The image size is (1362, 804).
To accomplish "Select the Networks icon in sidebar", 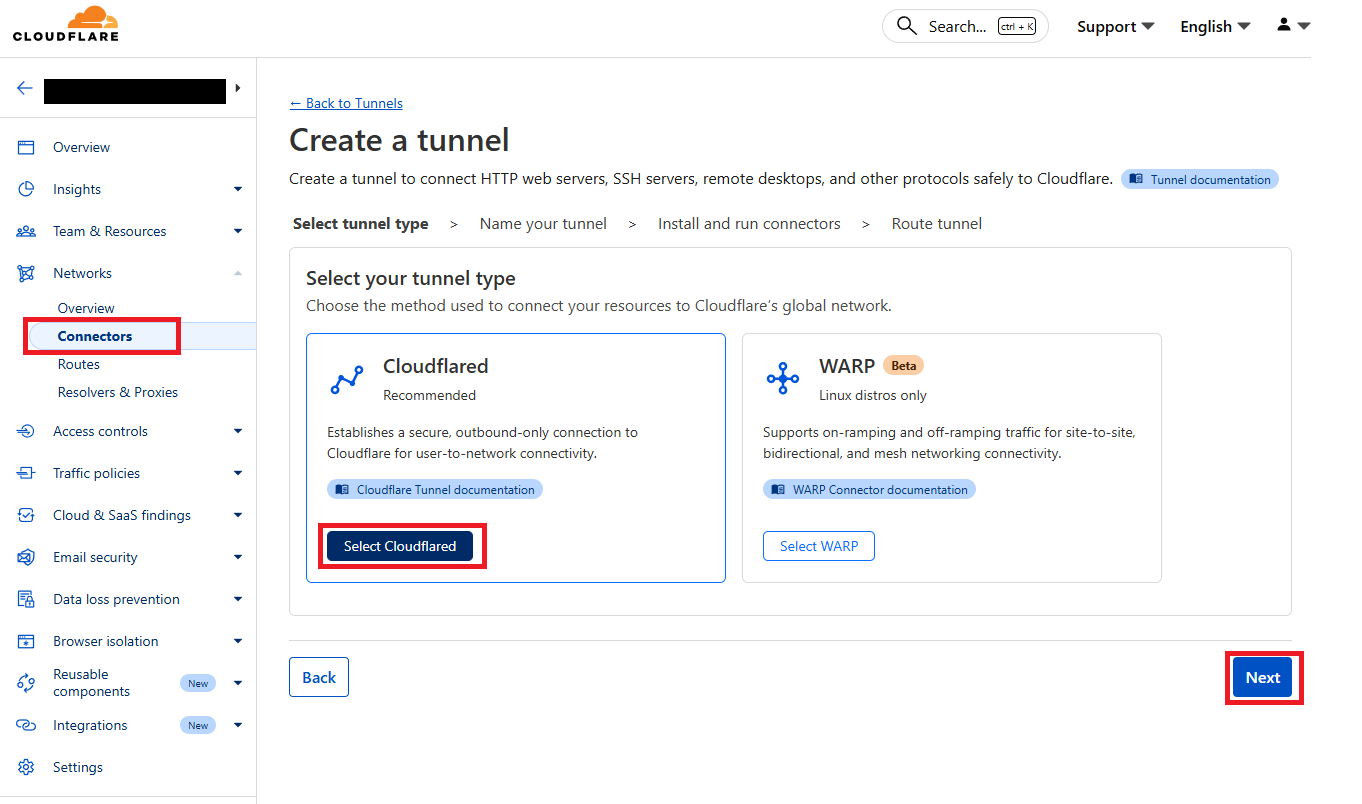I will (26, 272).
